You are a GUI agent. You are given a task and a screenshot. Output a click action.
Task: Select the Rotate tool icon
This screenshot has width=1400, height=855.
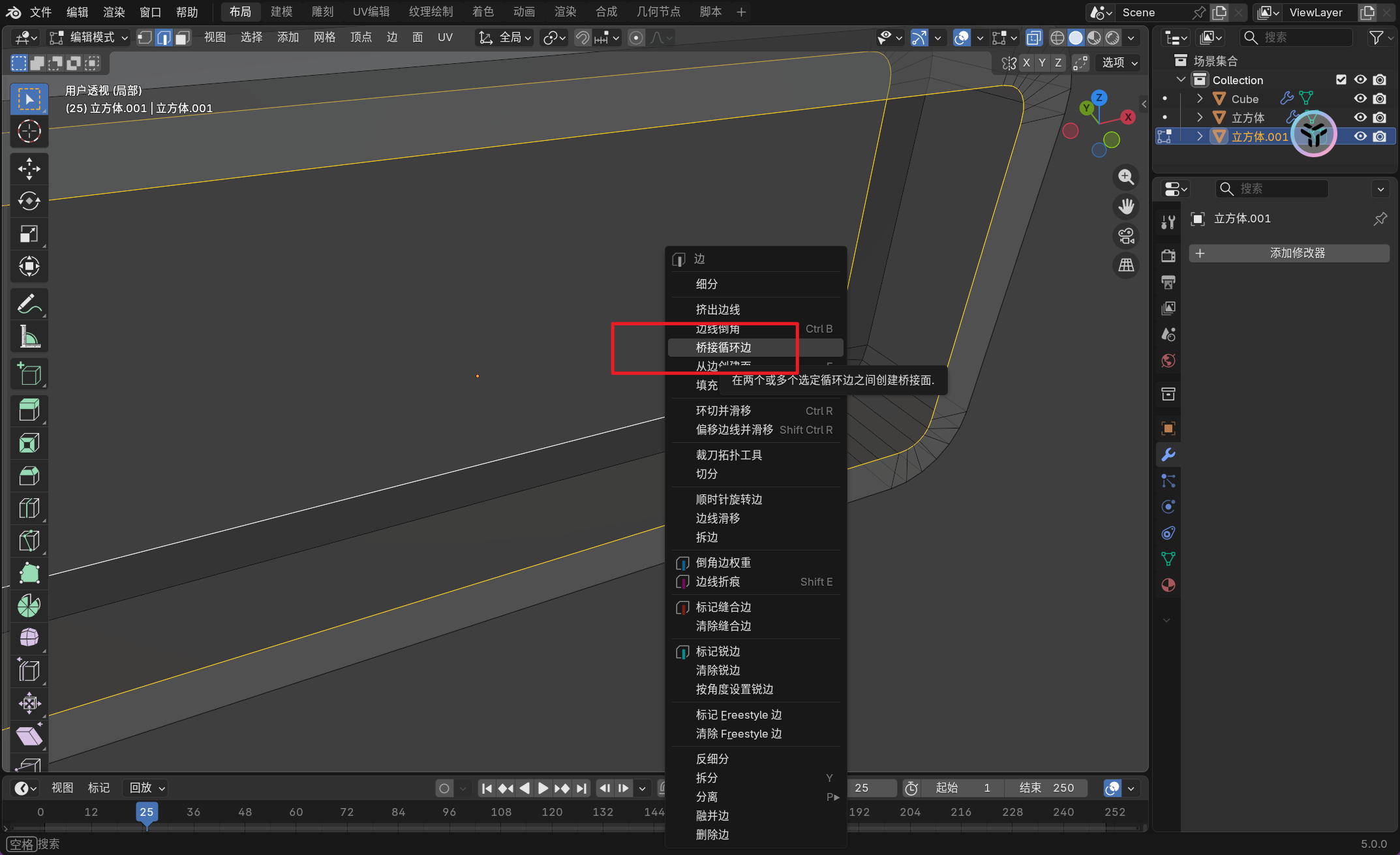tap(29, 201)
